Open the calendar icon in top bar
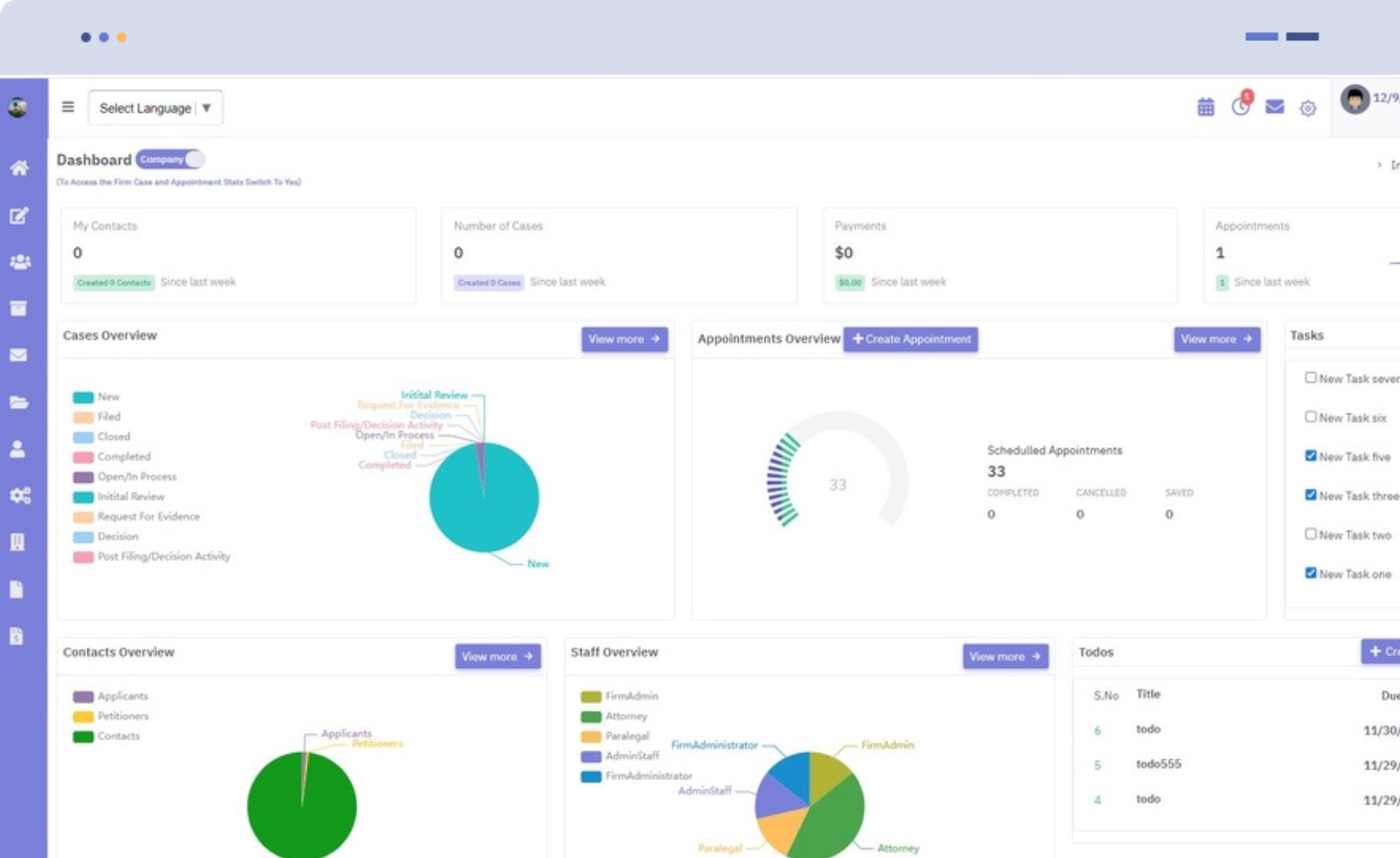 coord(1205,108)
